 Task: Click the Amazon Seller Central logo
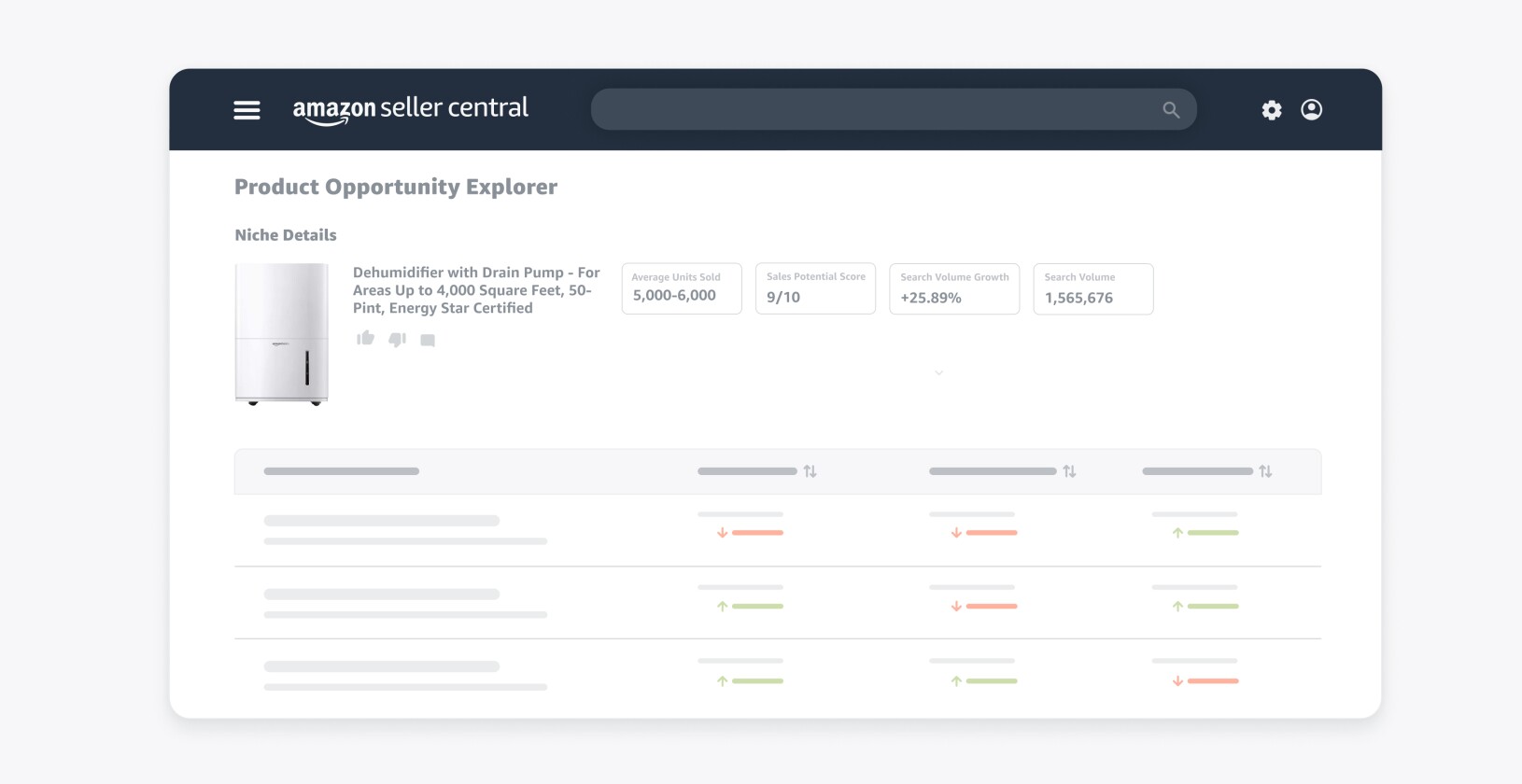click(x=410, y=109)
